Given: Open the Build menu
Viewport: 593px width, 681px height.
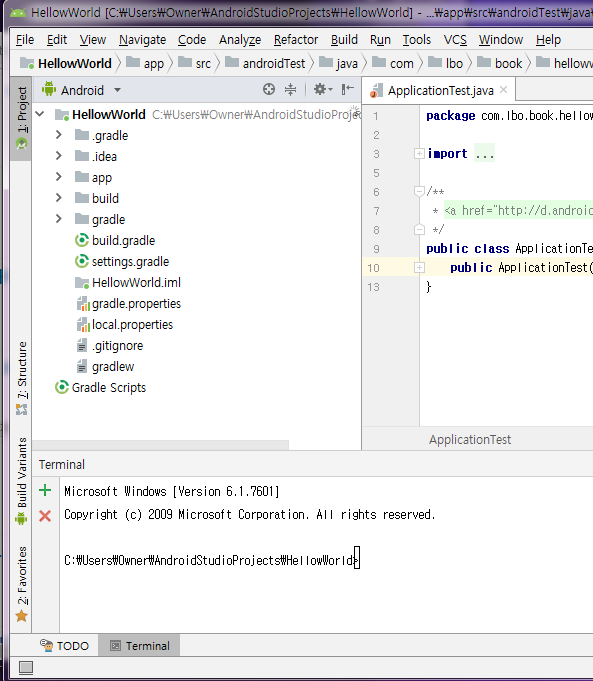Looking at the screenshot, I should [344, 40].
